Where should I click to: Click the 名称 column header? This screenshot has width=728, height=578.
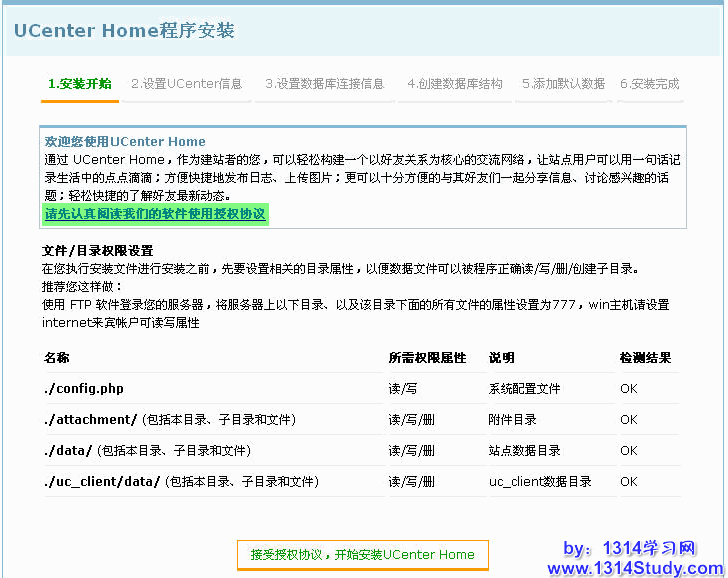[x=57, y=357]
